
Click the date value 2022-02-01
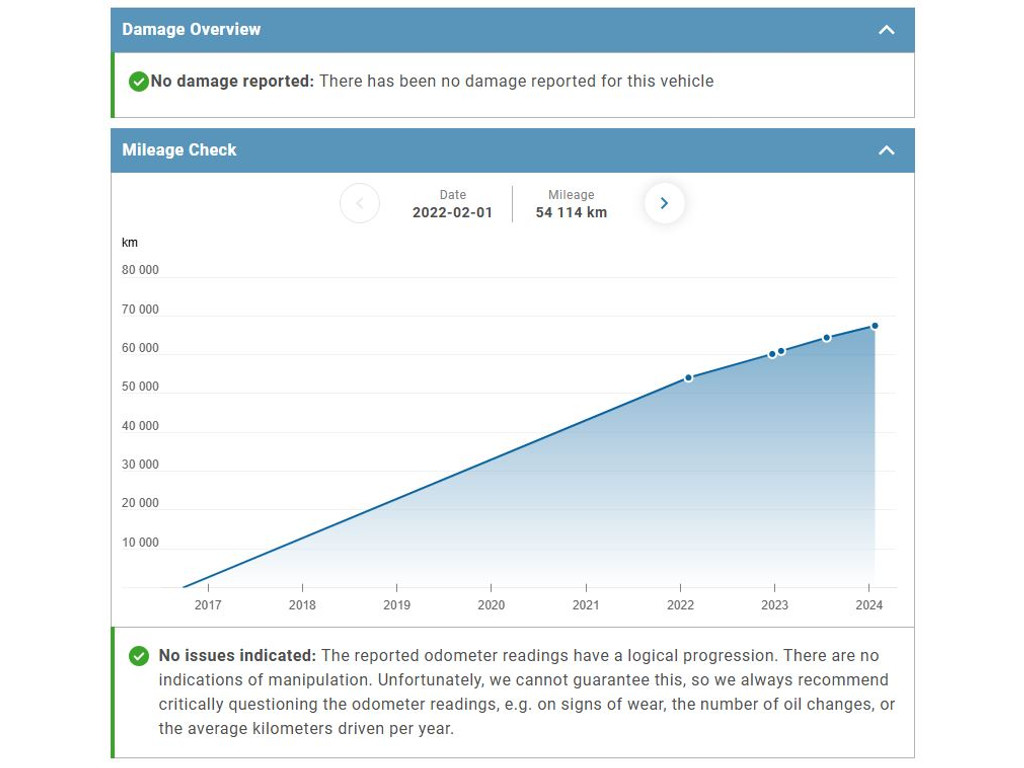452,212
